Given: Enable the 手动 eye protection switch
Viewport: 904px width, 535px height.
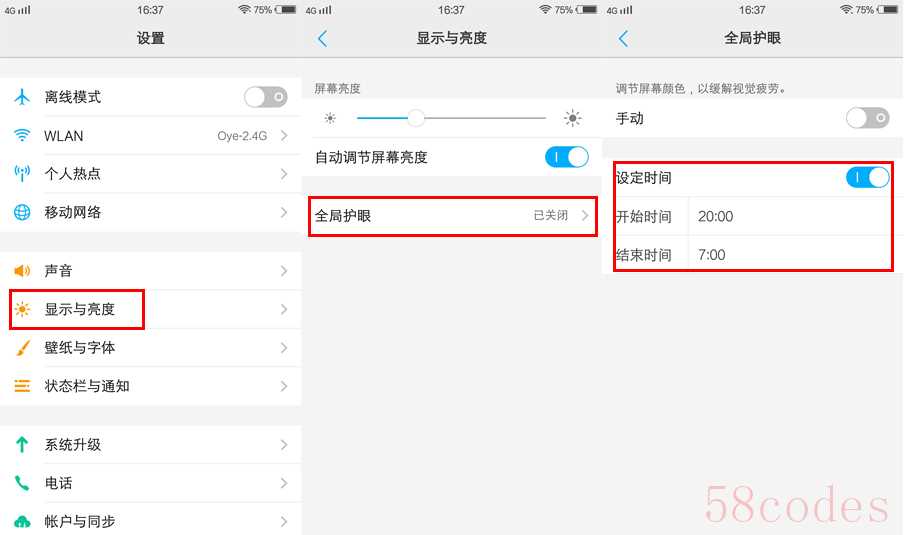Looking at the screenshot, I should [x=868, y=118].
